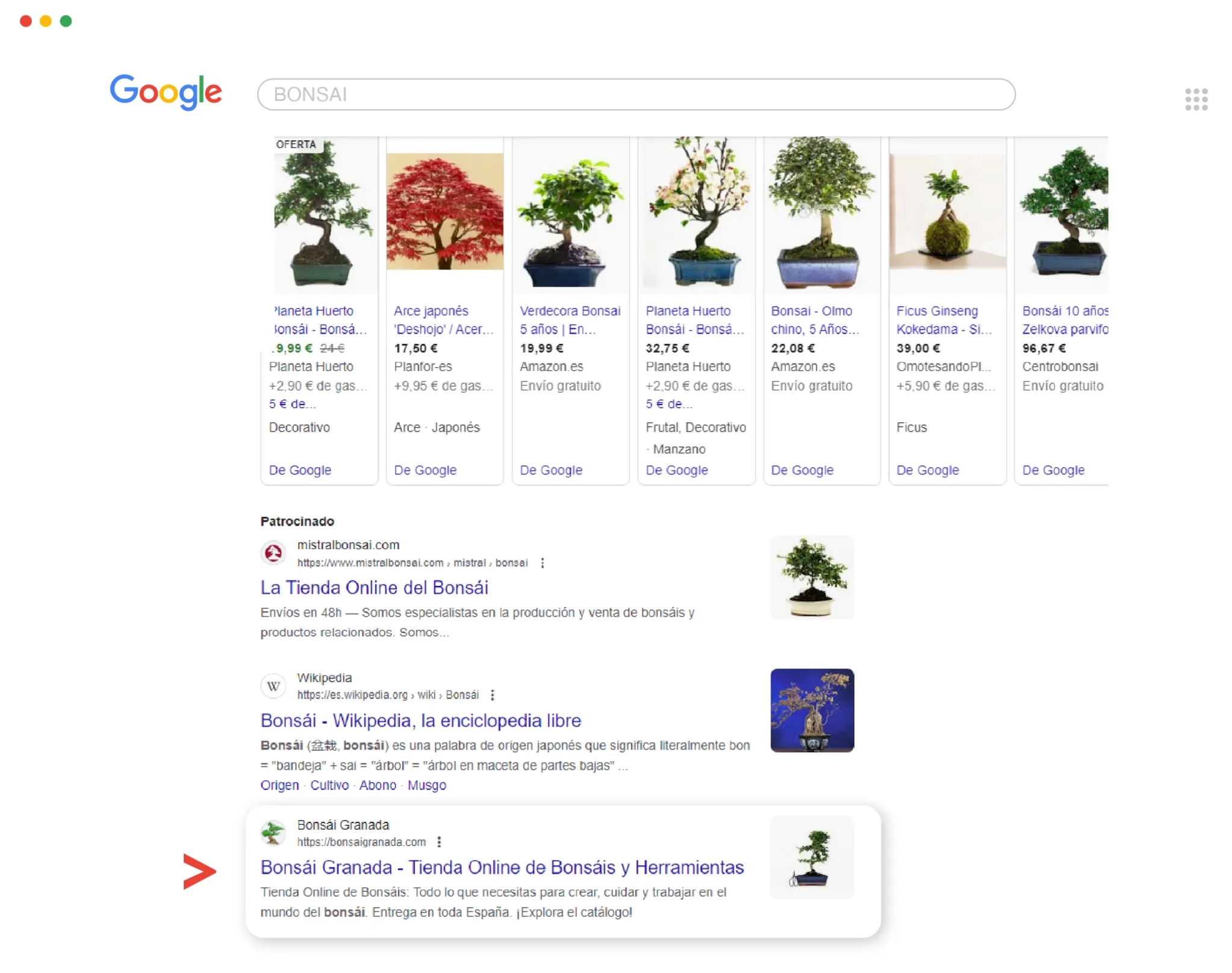Click the 'Patrocinado' label
The image size is (1232, 973).
(x=297, y=521)
